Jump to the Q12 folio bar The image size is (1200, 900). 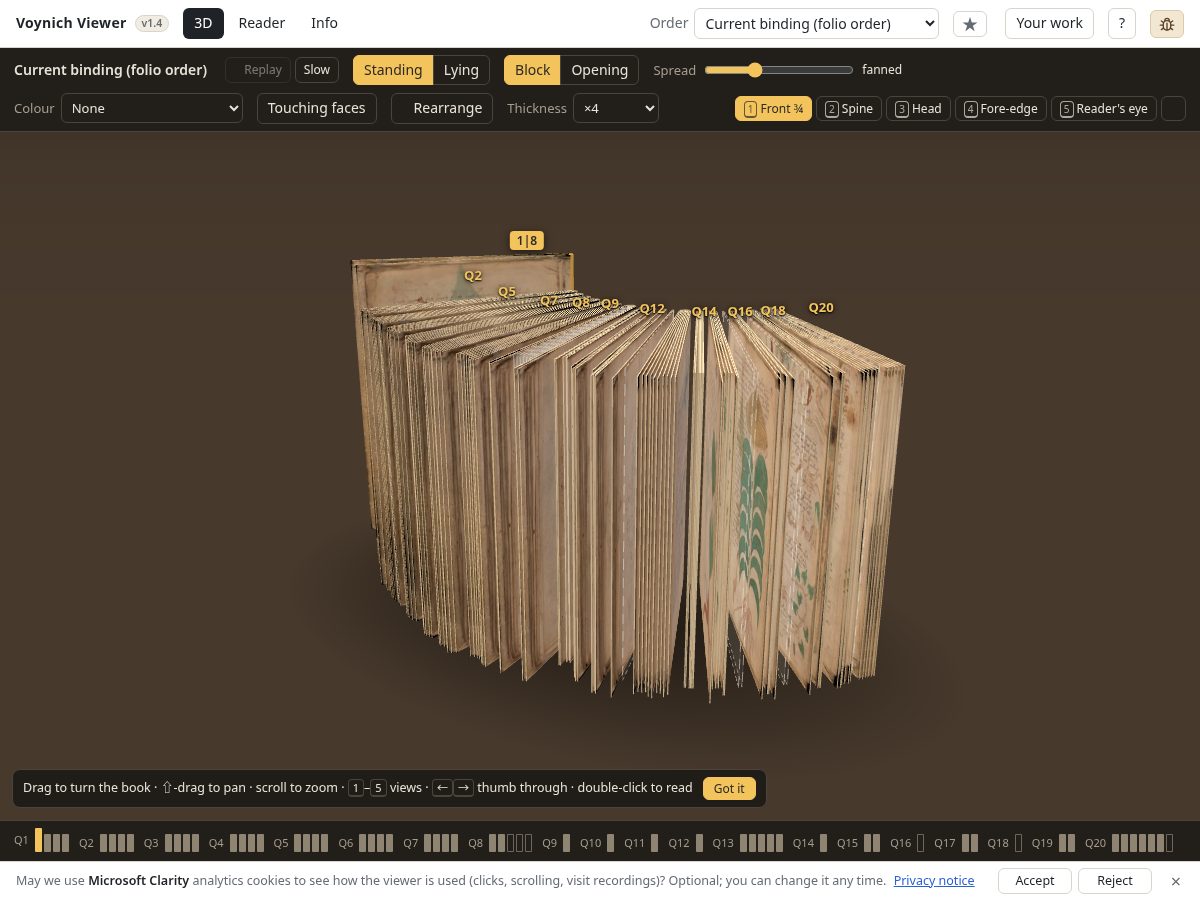tap(699, 843)
